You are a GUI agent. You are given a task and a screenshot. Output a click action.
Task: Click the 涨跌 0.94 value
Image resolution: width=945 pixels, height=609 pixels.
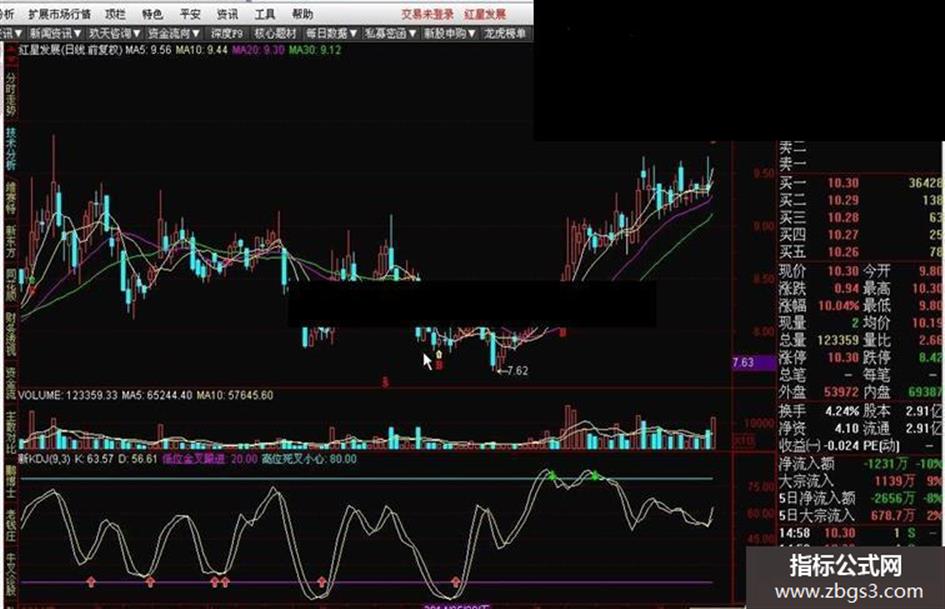point(846,288)
